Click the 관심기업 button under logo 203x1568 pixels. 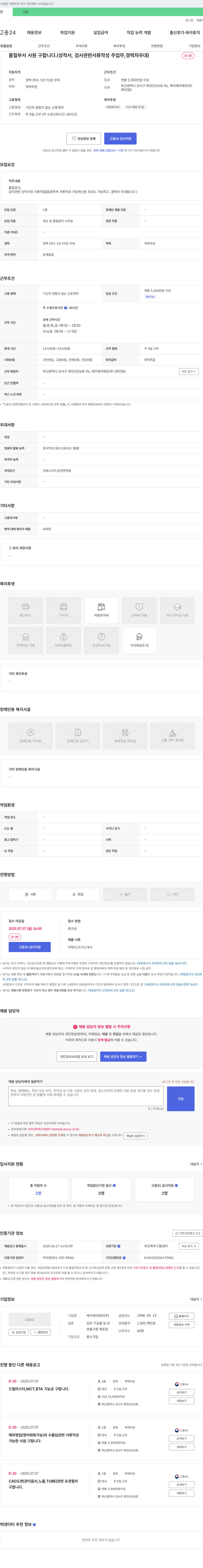[19, 1333]
